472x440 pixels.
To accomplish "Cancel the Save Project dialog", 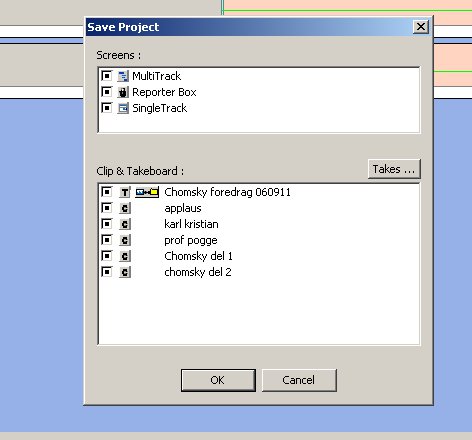I will click(x=299, y=380).
